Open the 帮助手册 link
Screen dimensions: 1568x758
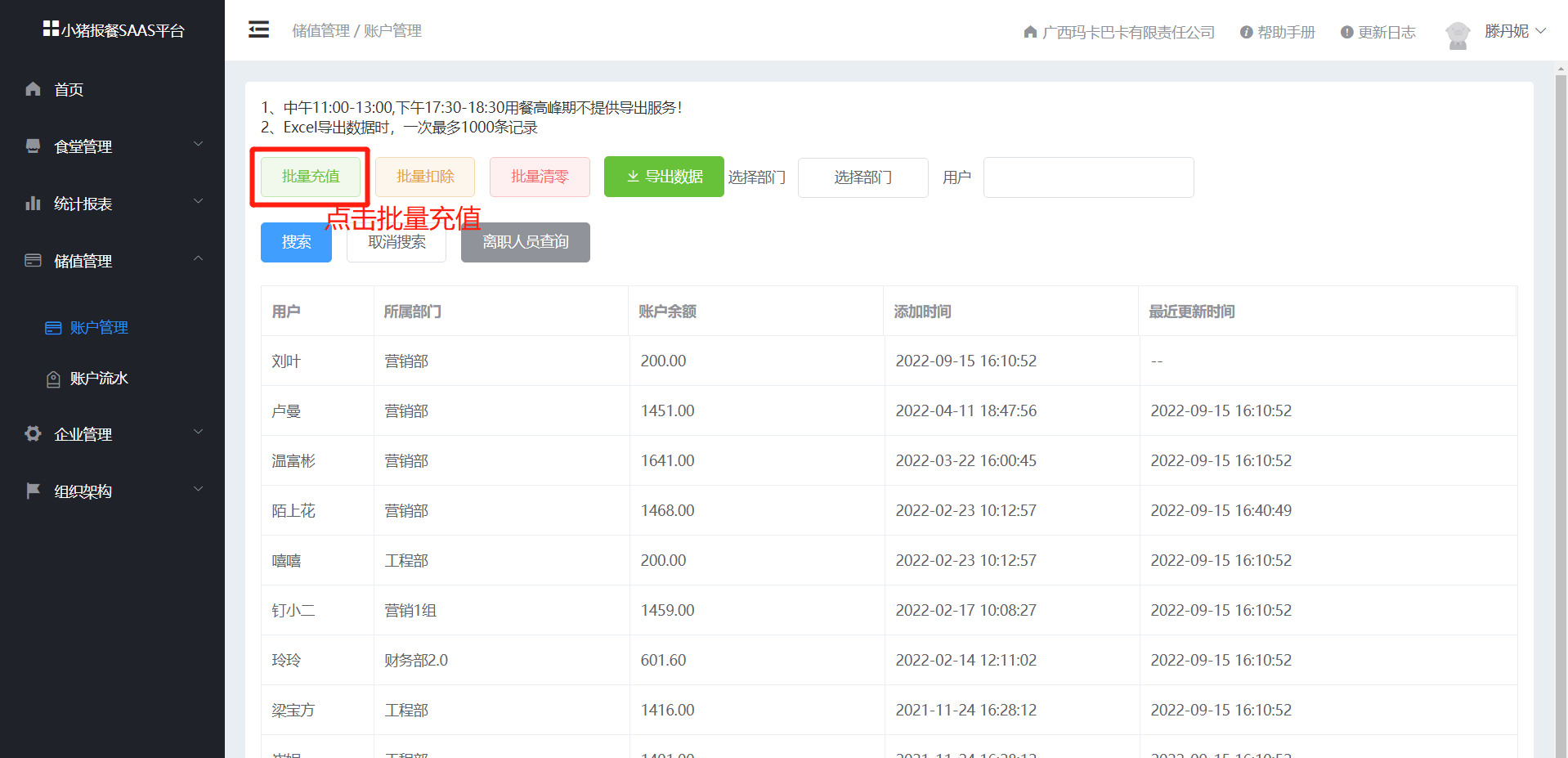1286,33
